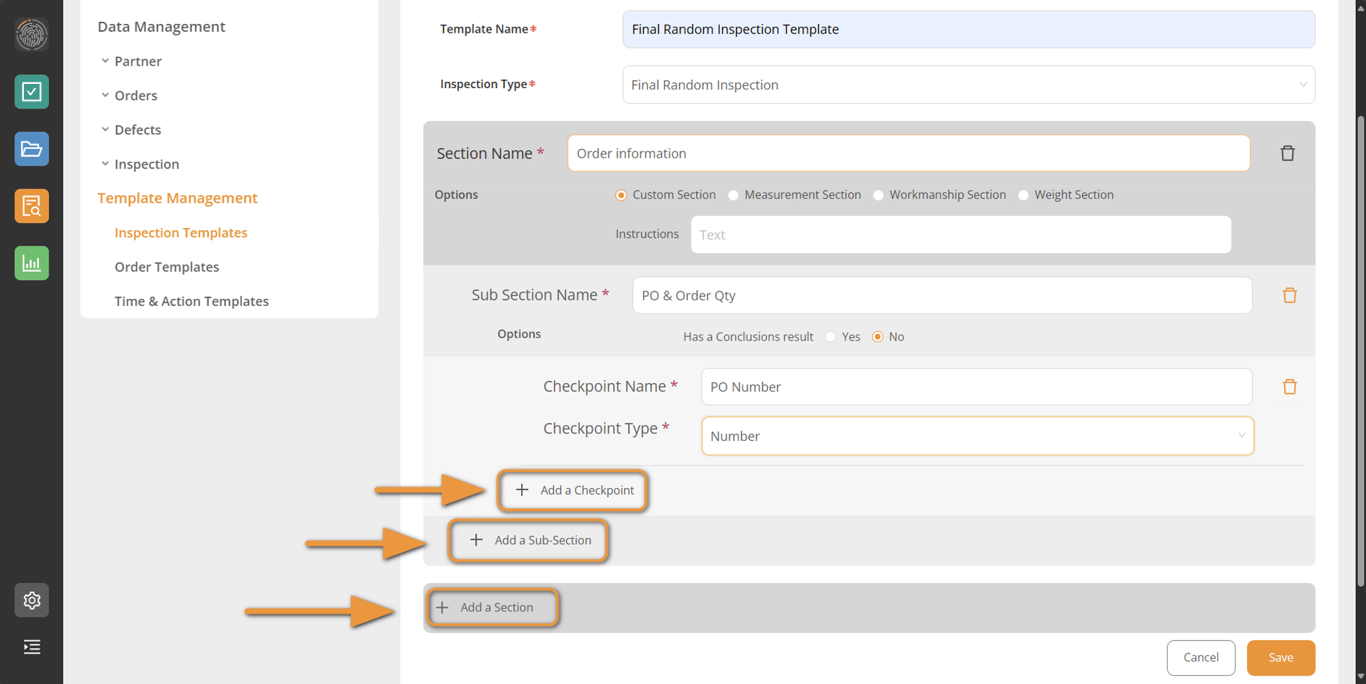The image size is (1366, 684).
Task: Click the fingerprint logo icon in sidebar
Action: 32,34
